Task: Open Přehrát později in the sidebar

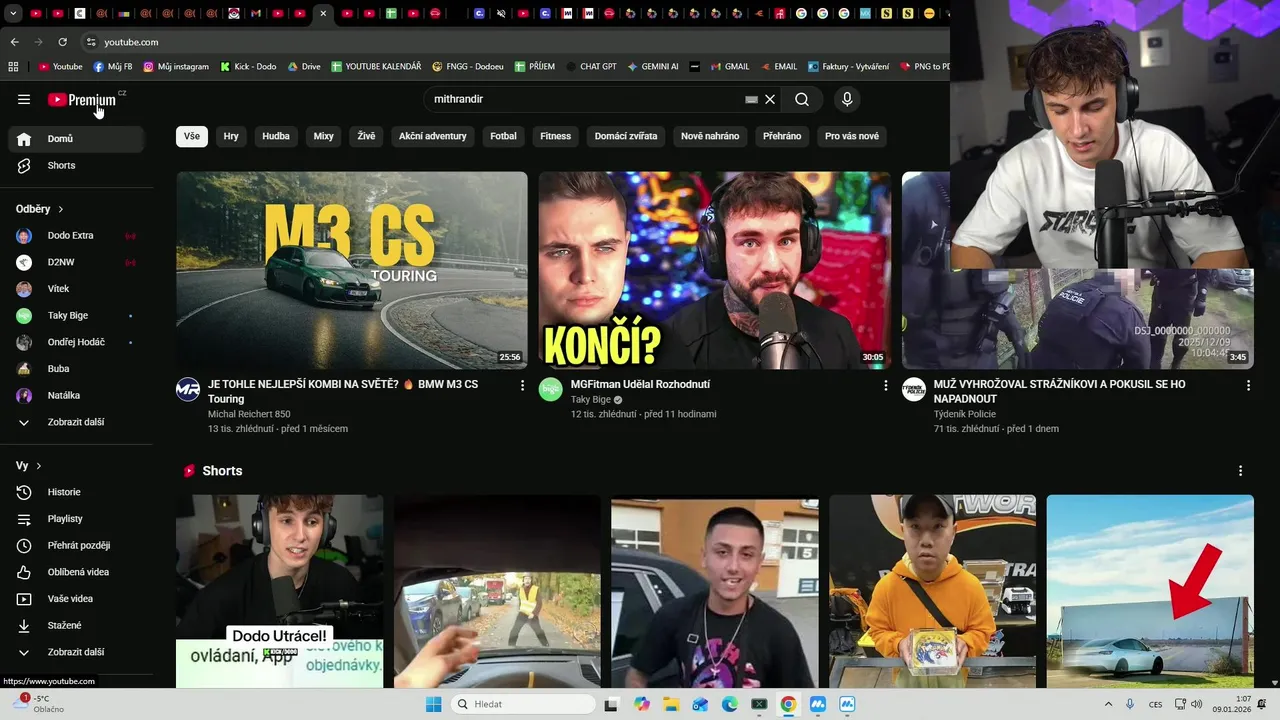Action: (x=76, y=546)
